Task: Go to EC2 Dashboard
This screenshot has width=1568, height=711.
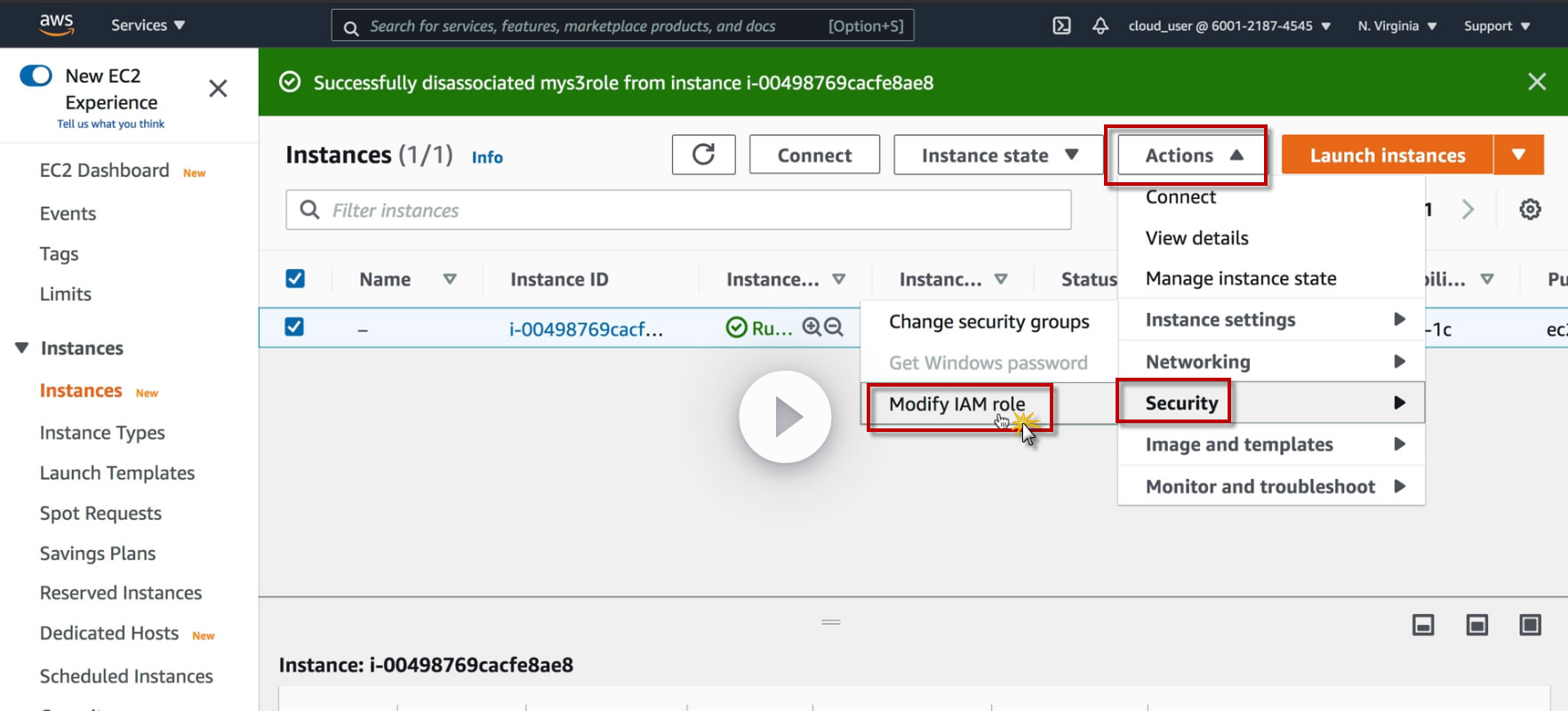Action: tap(105, 171)
